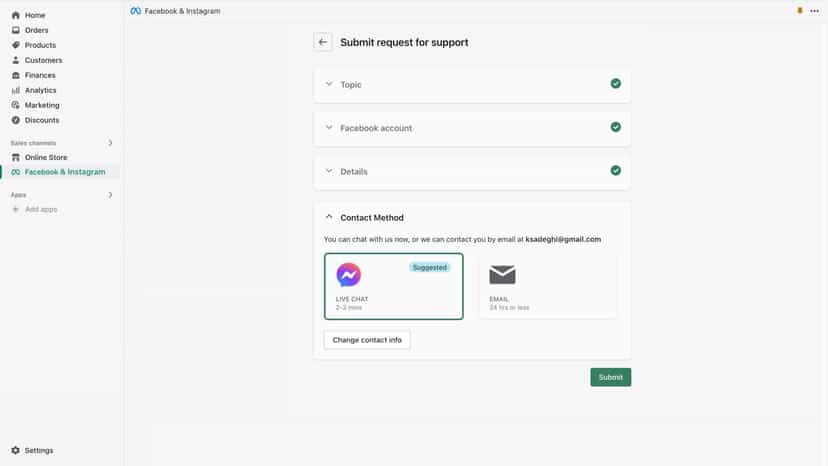Open the three-dot more menu

[814, 11]
